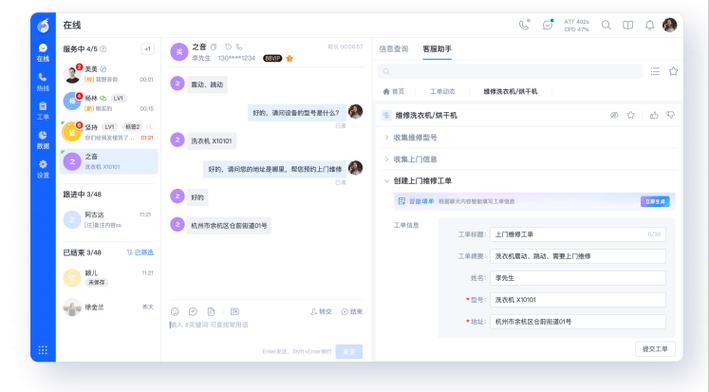Open favorites star icon beside search
Viewport: 709px width, 392px height.
click(x=673, y=71)
